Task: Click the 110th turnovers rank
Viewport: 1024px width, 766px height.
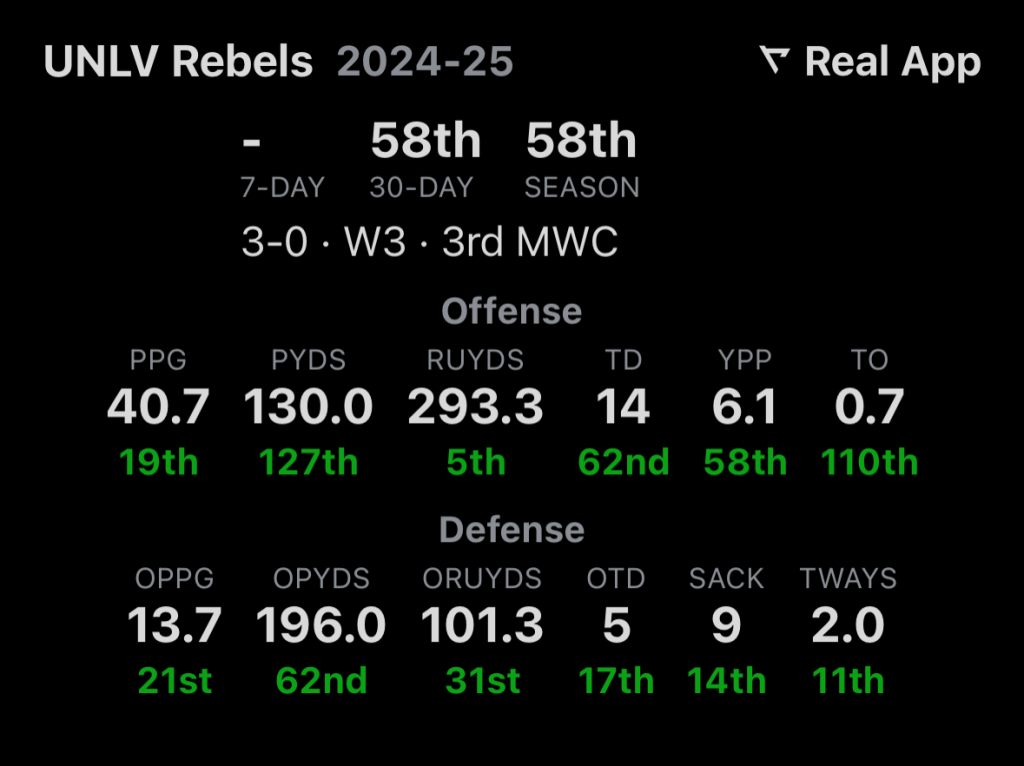Action: click(869, 463)
